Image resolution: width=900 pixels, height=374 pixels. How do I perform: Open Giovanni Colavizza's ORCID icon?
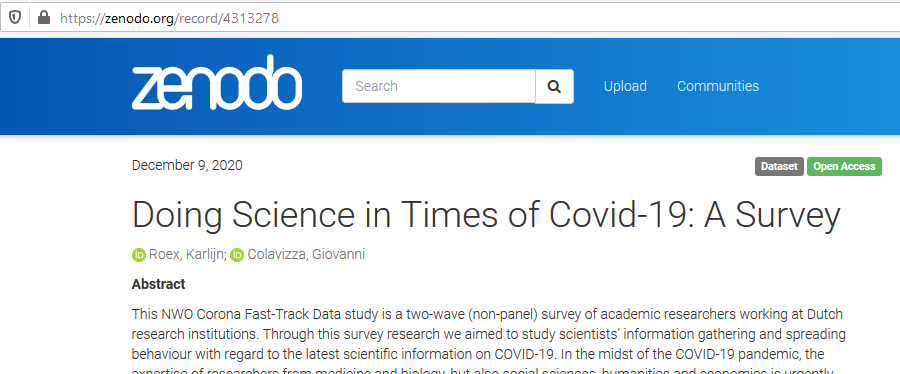click(236, 255)
